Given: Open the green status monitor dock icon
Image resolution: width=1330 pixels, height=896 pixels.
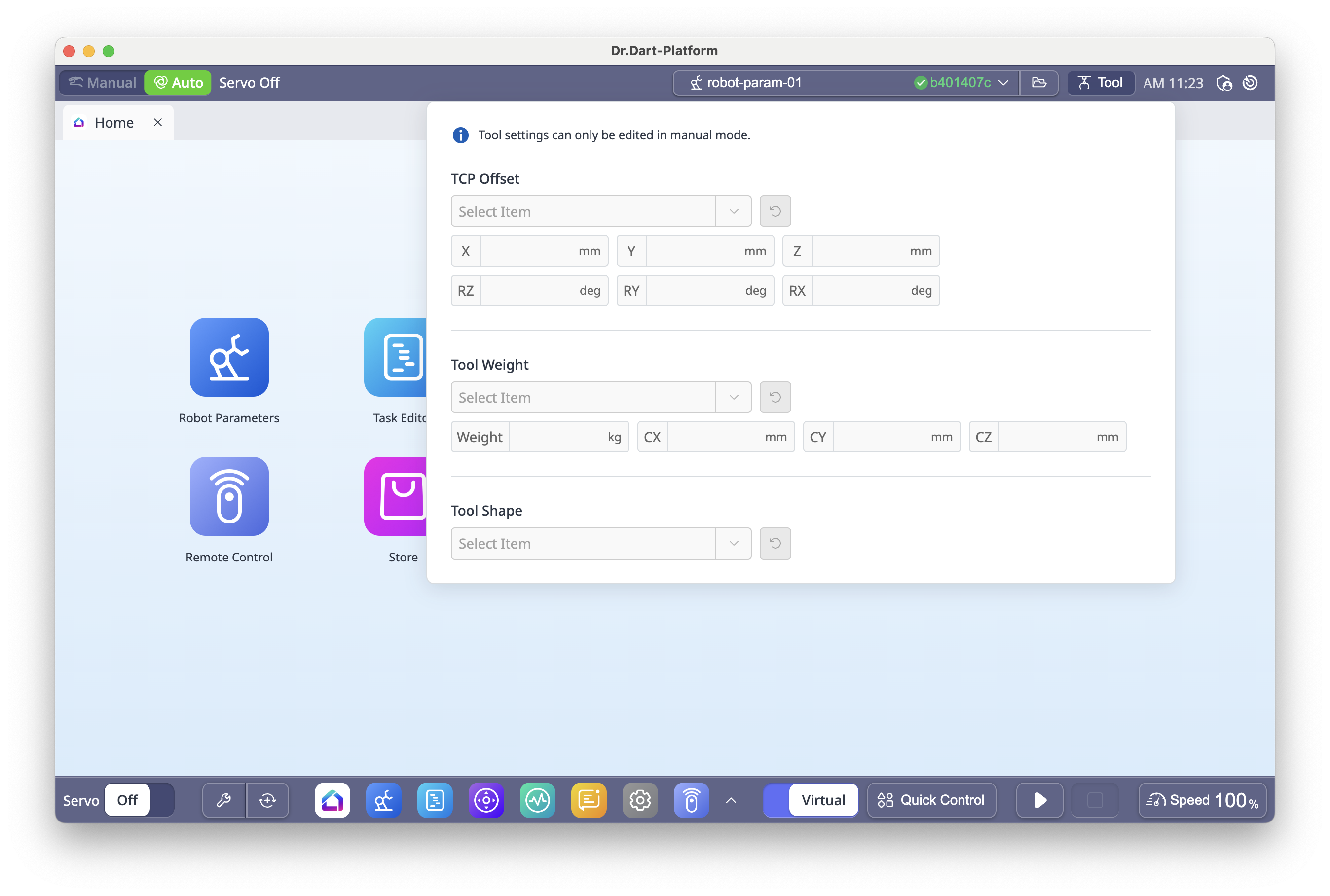Looking at the screenshot, I should click(x=538, y=800).
